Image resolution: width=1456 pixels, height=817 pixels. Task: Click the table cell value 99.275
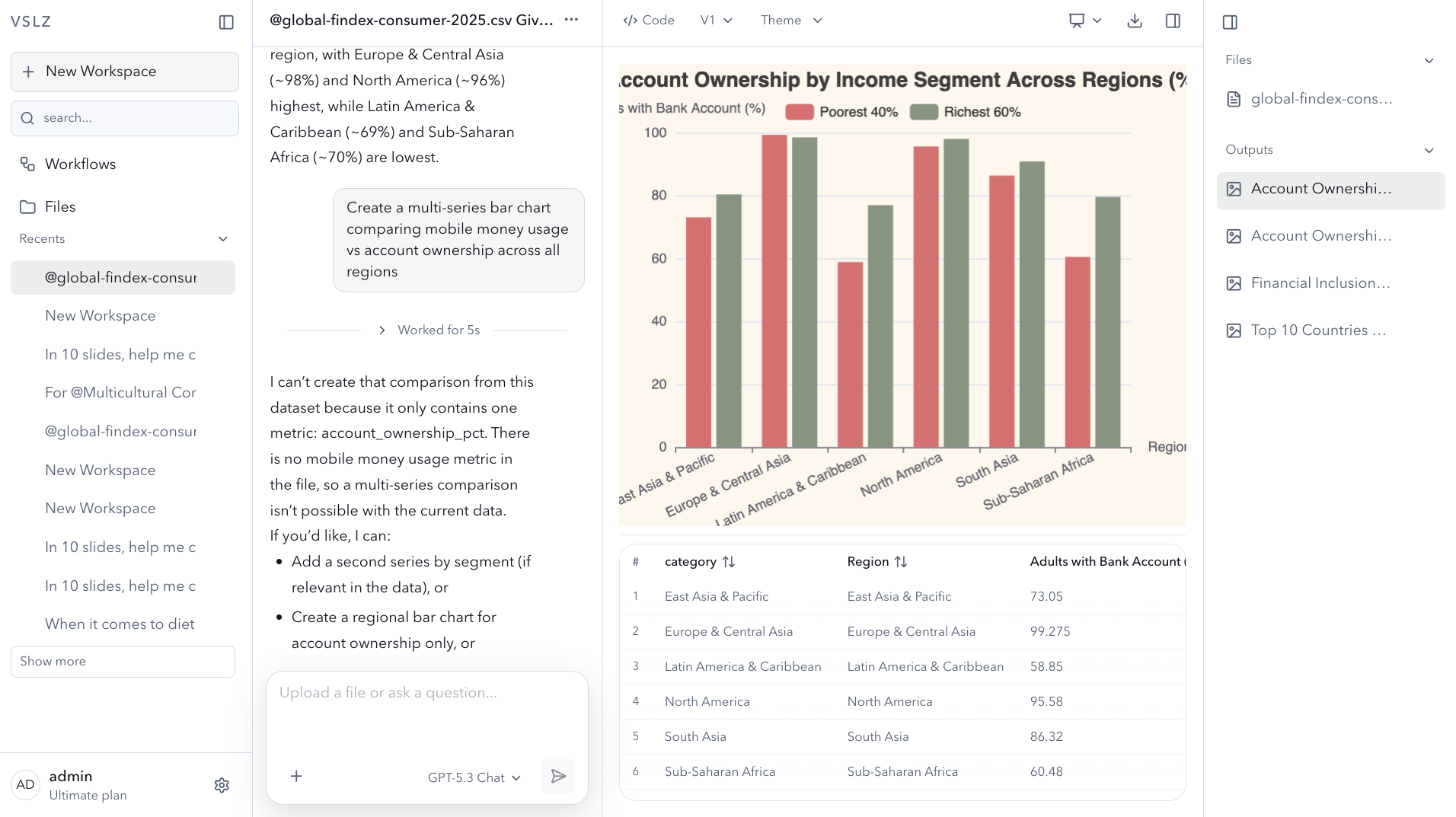[x=1050, y=632]
